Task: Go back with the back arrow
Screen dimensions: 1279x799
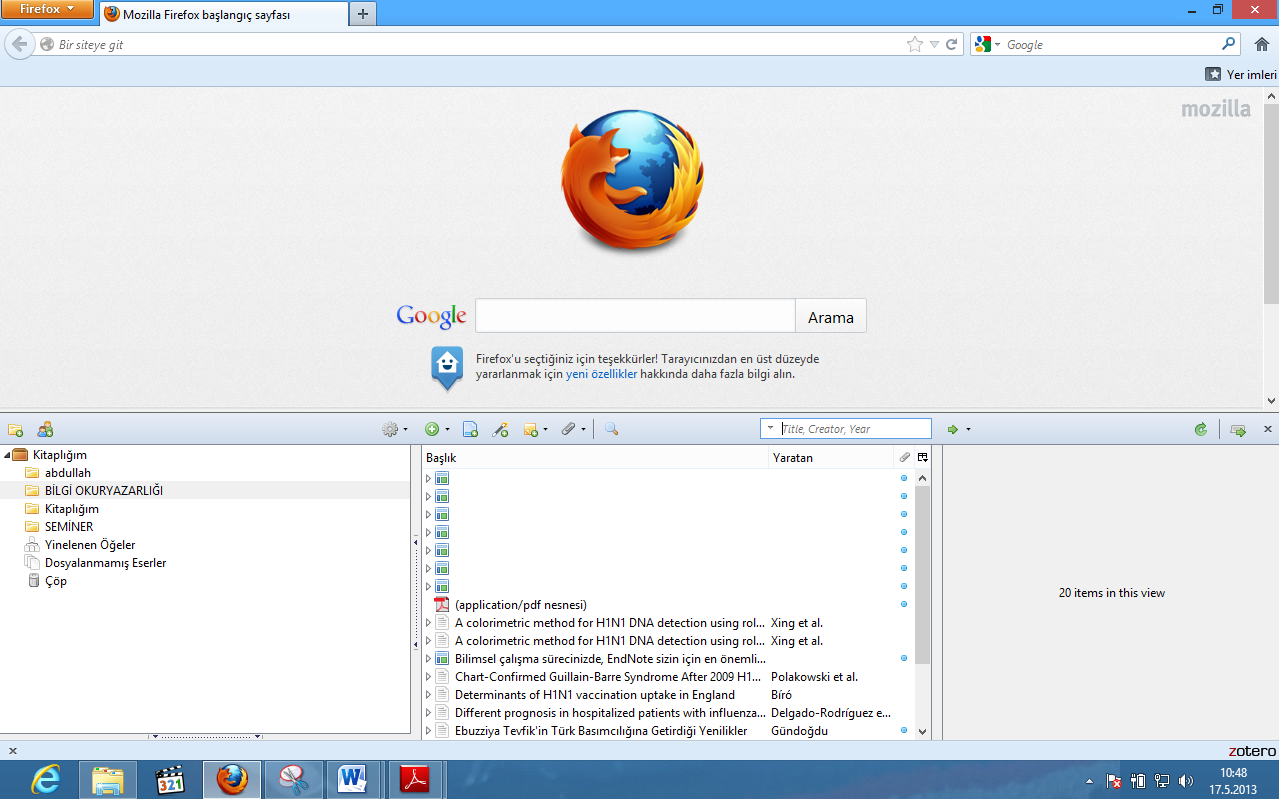Action: [x=19, y=44]
